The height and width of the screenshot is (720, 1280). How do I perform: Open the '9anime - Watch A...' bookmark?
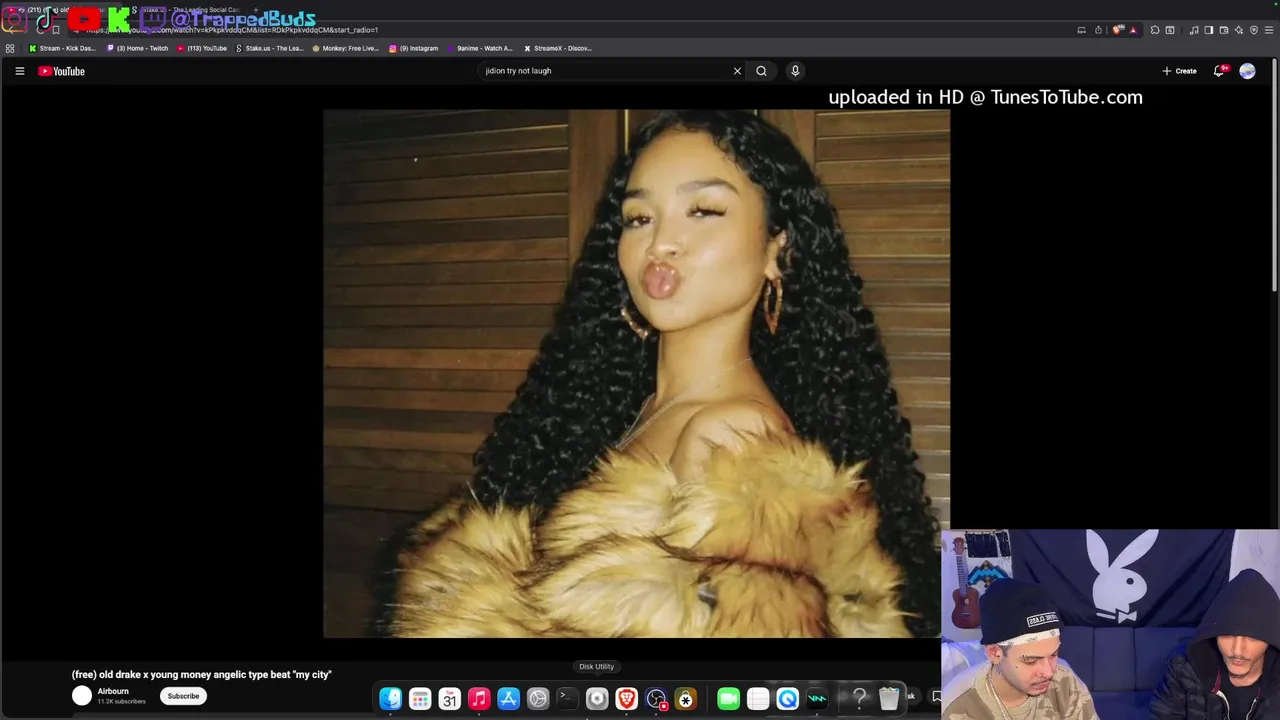click(479, 48)
